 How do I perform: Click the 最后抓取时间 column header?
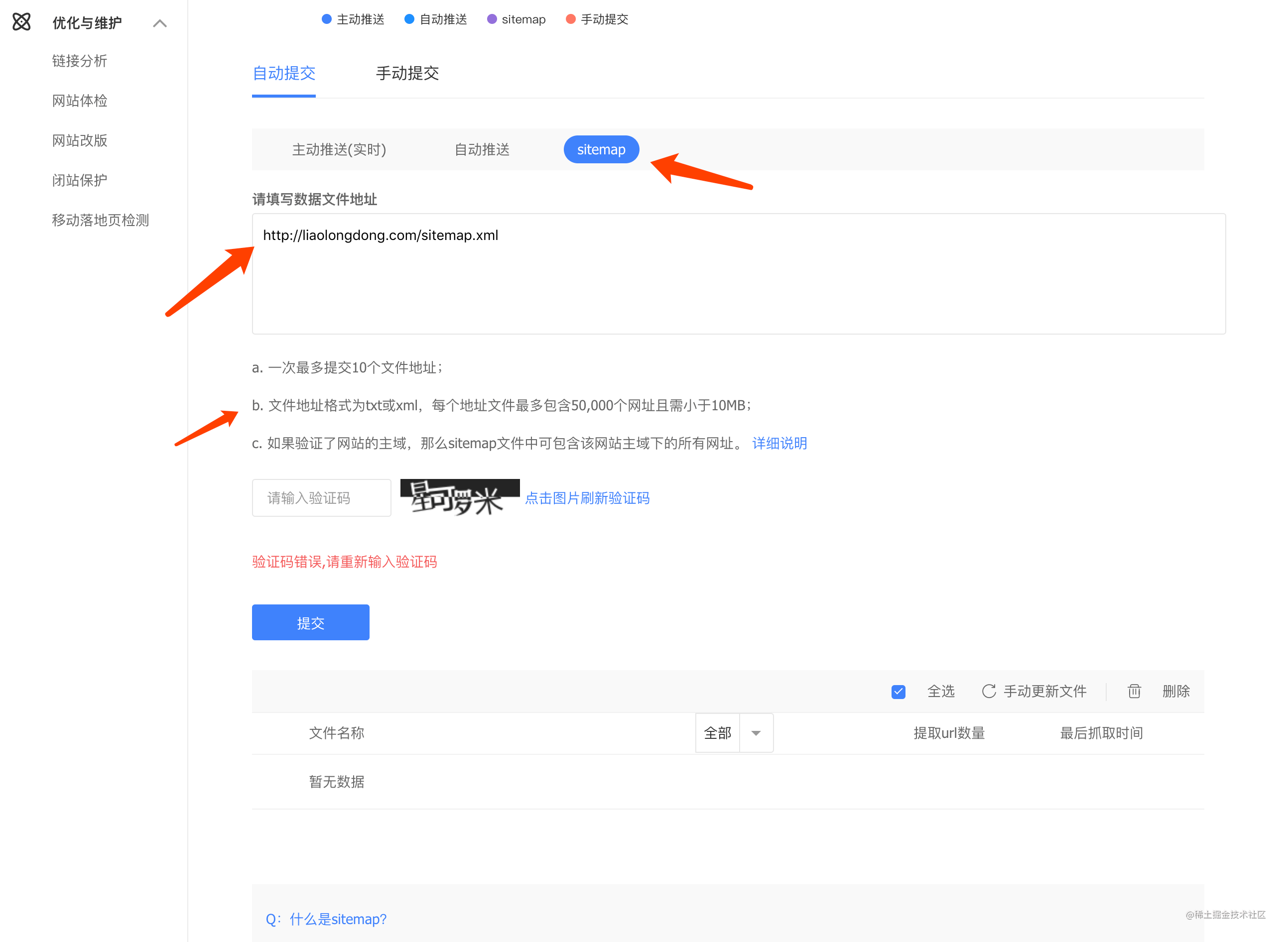point(1101,733)
